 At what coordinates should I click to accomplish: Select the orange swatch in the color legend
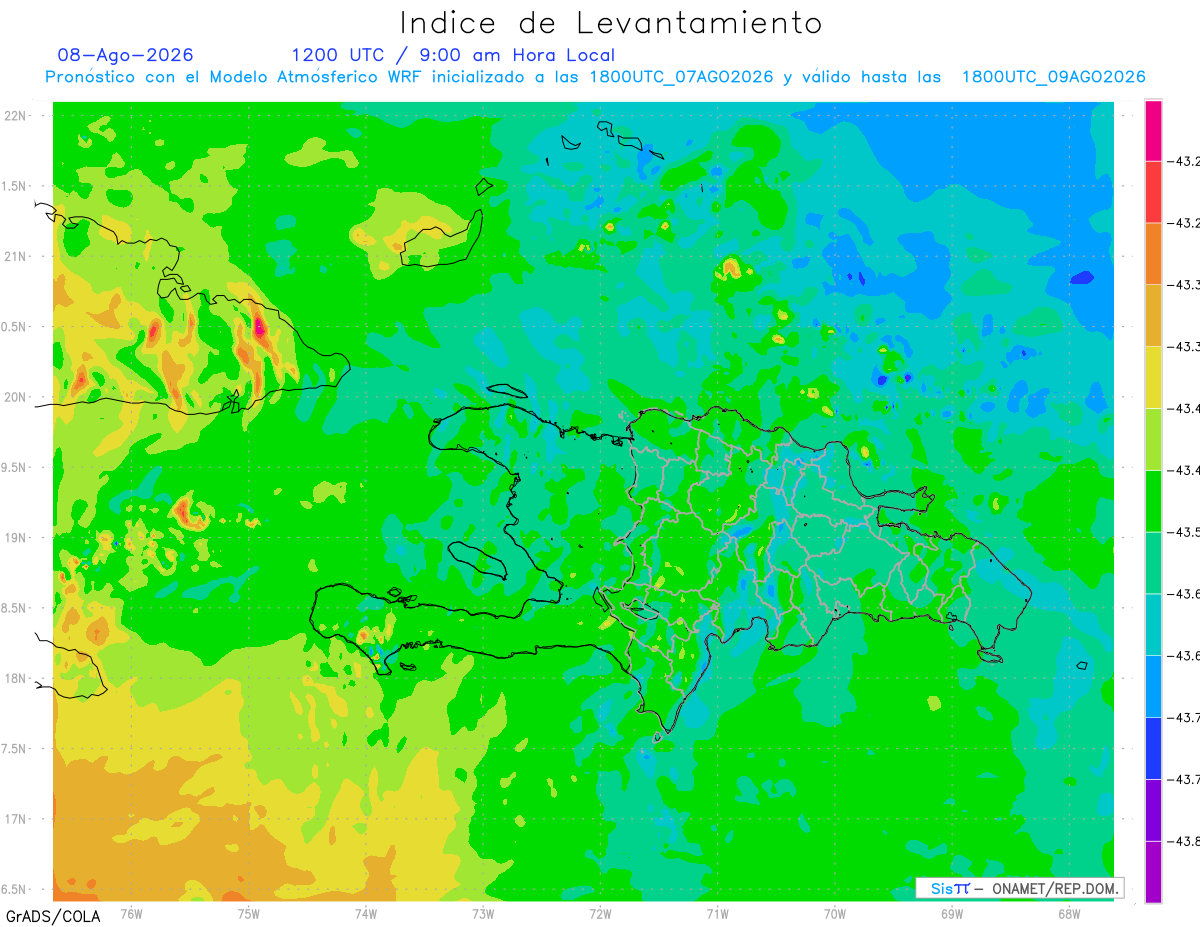[x=1153, y=254]
